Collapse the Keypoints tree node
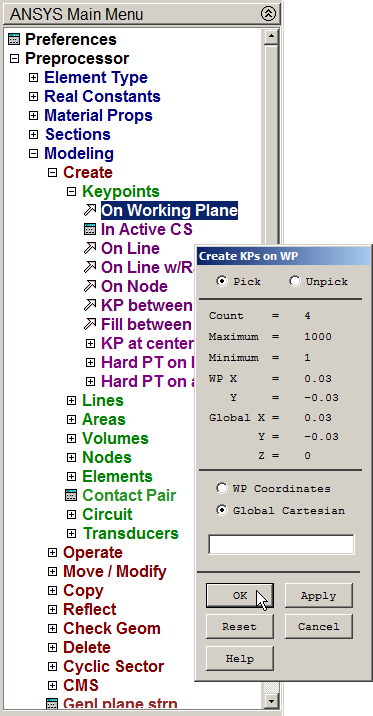The width and height of the screenshot is (373, 716). pyautogui.click(x=71, y=191)
